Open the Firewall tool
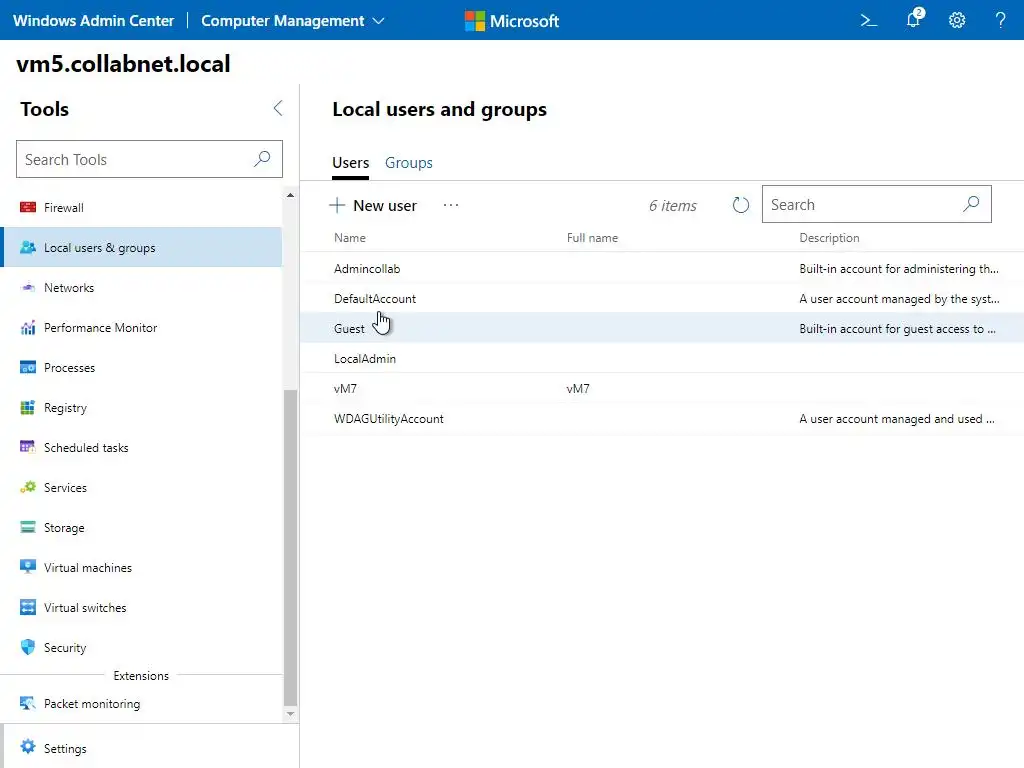Image resolution: width=1024 pixels, height=768 pixels. pyautogui.click(x=64, y=208)
